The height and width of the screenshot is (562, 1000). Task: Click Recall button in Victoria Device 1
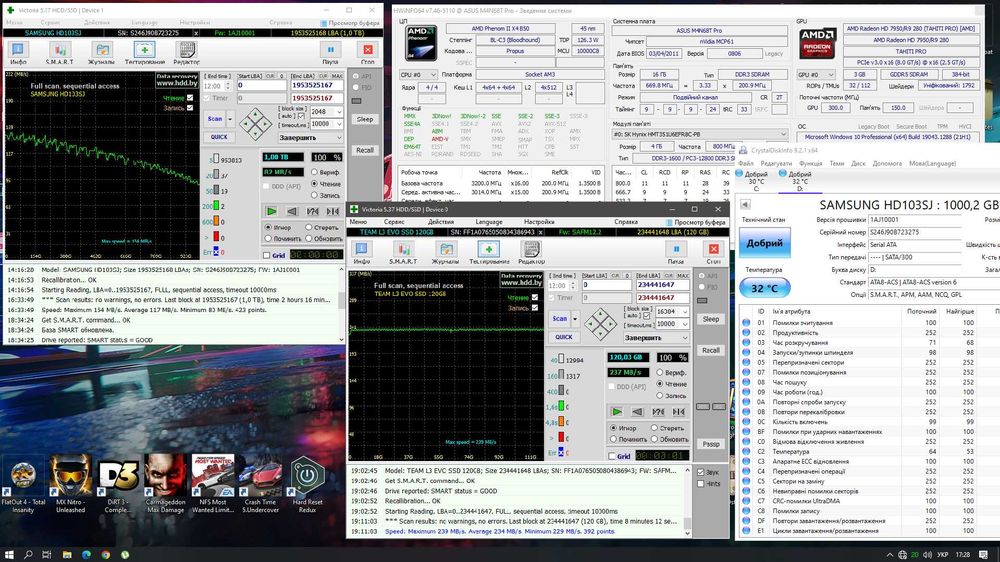coord(365,151)
